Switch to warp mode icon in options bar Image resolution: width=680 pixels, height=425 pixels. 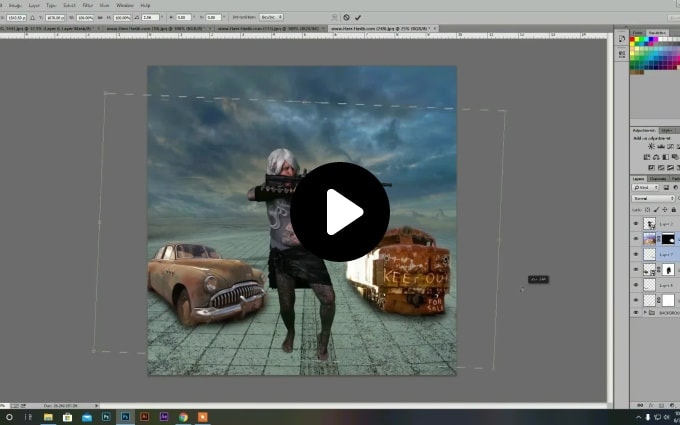[x=334, y=17]
